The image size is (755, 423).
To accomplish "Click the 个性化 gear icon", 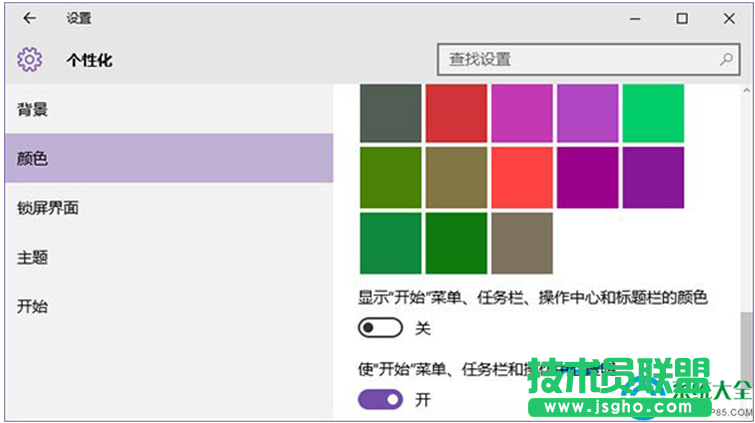I will pyautogui.click(x=29, y=60).
